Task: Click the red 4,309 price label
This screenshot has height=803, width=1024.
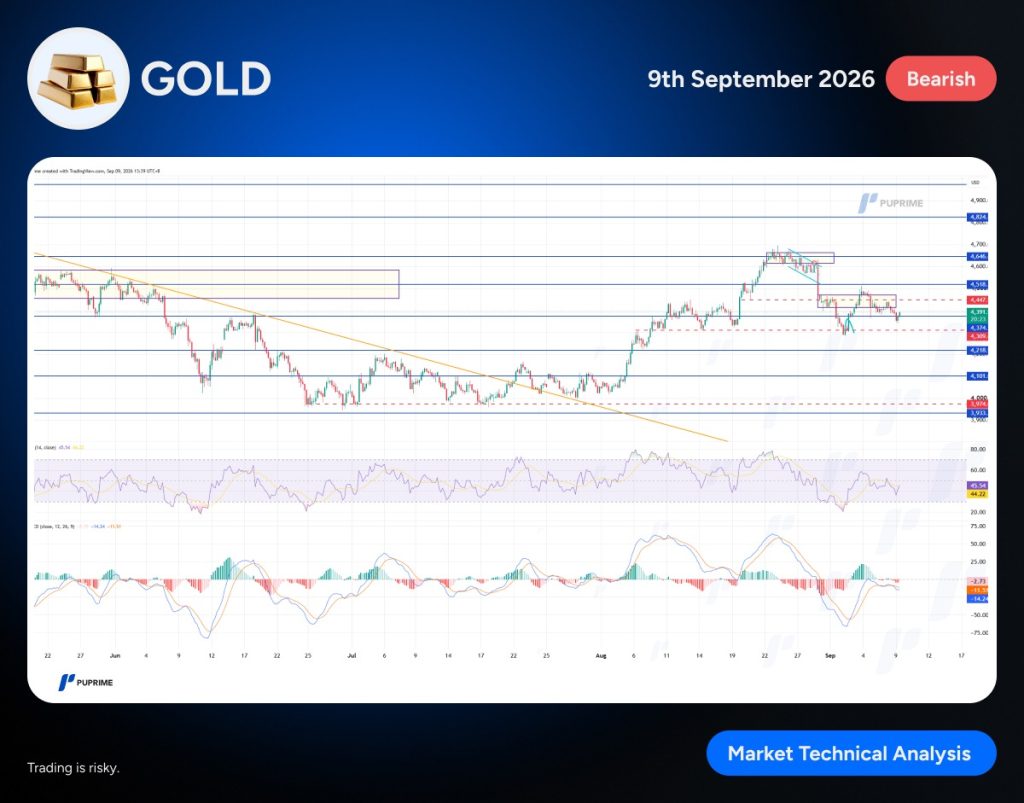Action: tap(978, 336)
